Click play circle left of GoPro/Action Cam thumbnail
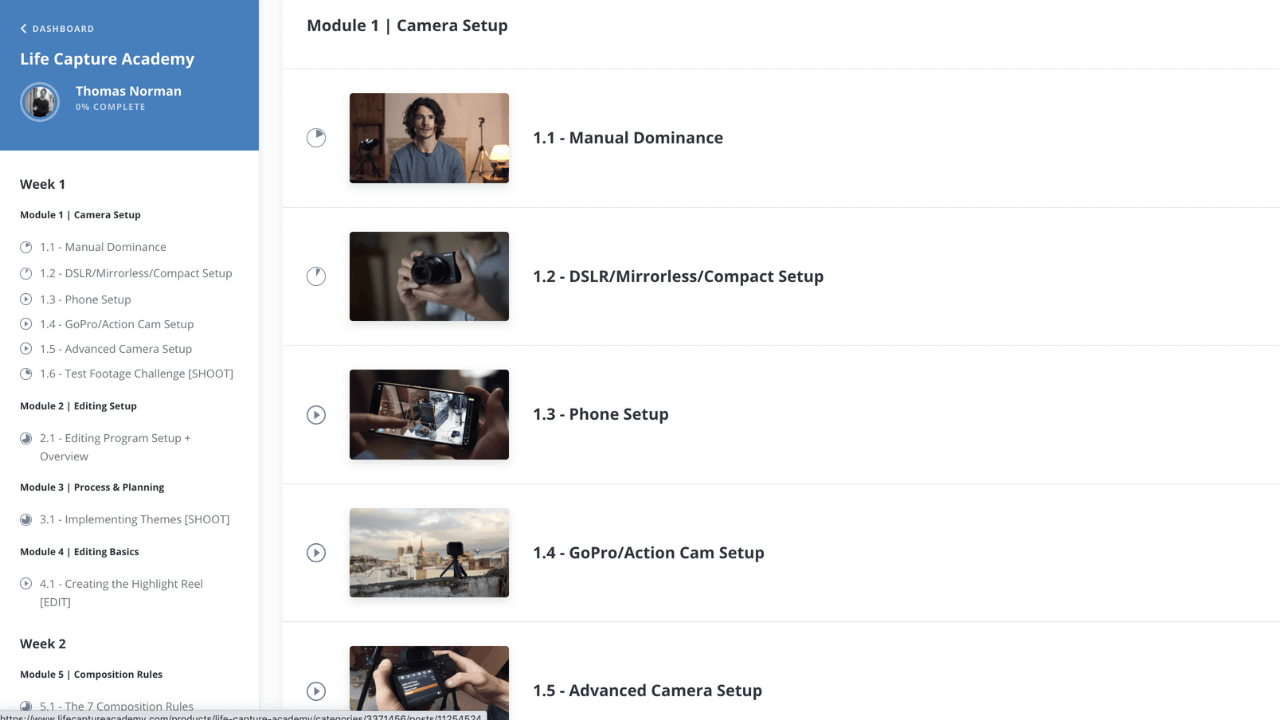This screenshot has width=1280, height=720. coord(316,552)
